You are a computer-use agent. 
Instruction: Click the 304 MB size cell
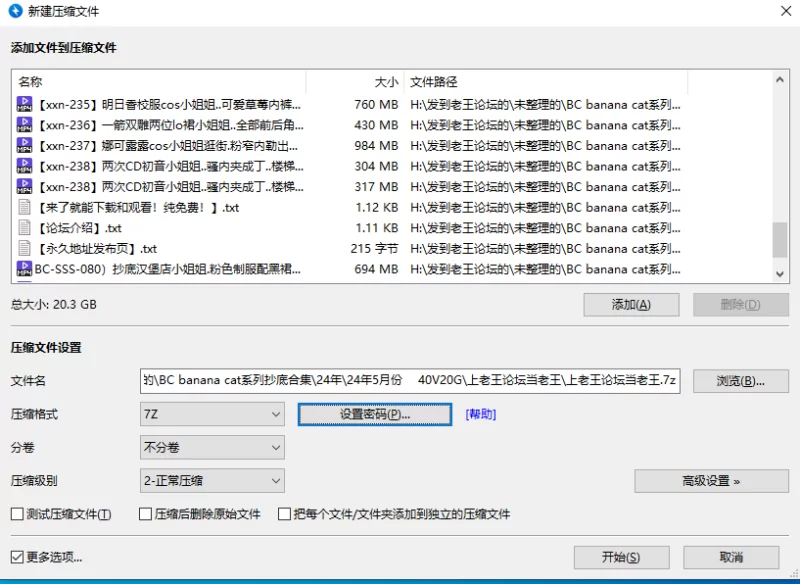(376, 166)
